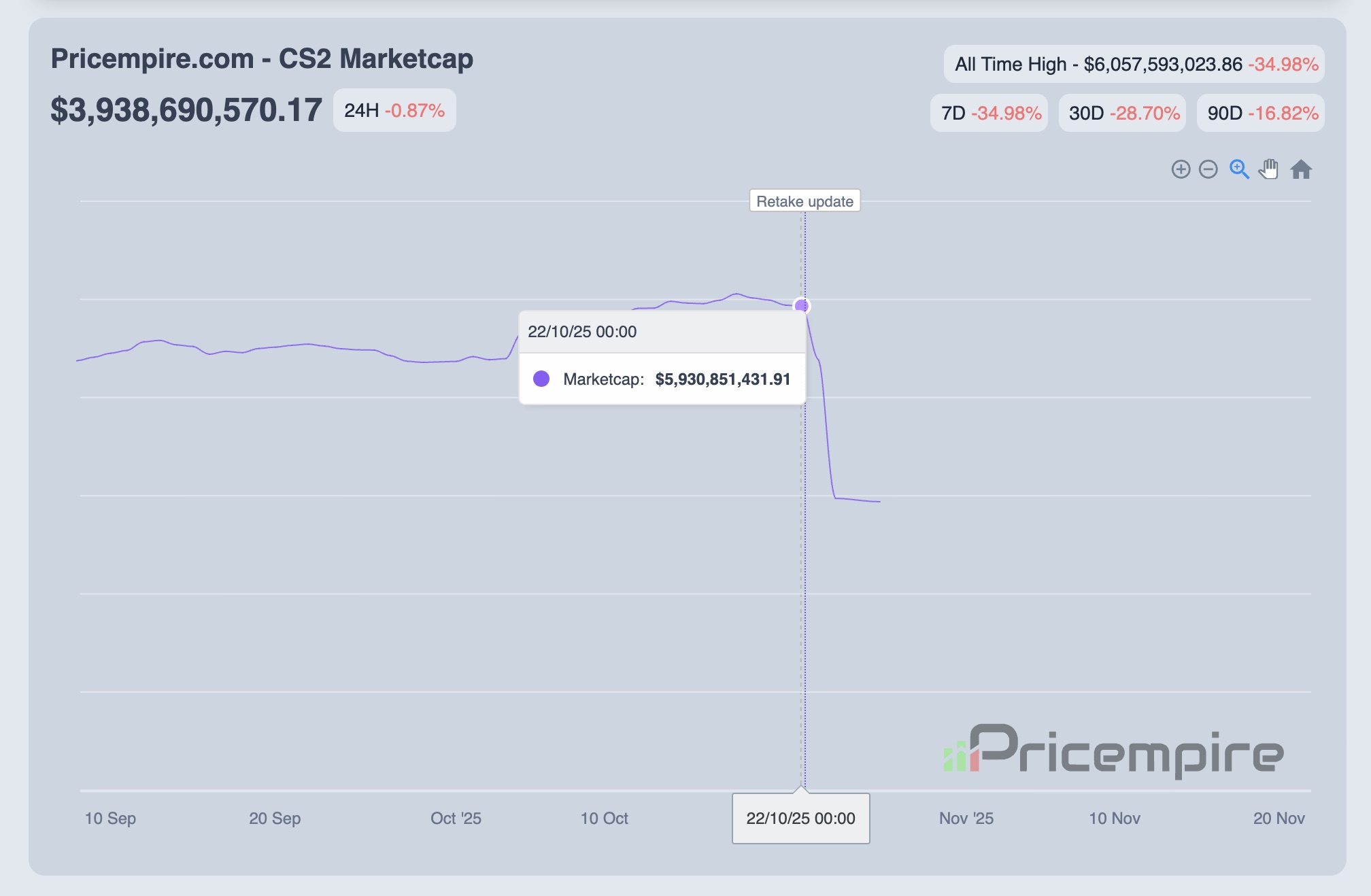Click the 90D change badge
The image size is (1371, 896).
[1262, 113]
